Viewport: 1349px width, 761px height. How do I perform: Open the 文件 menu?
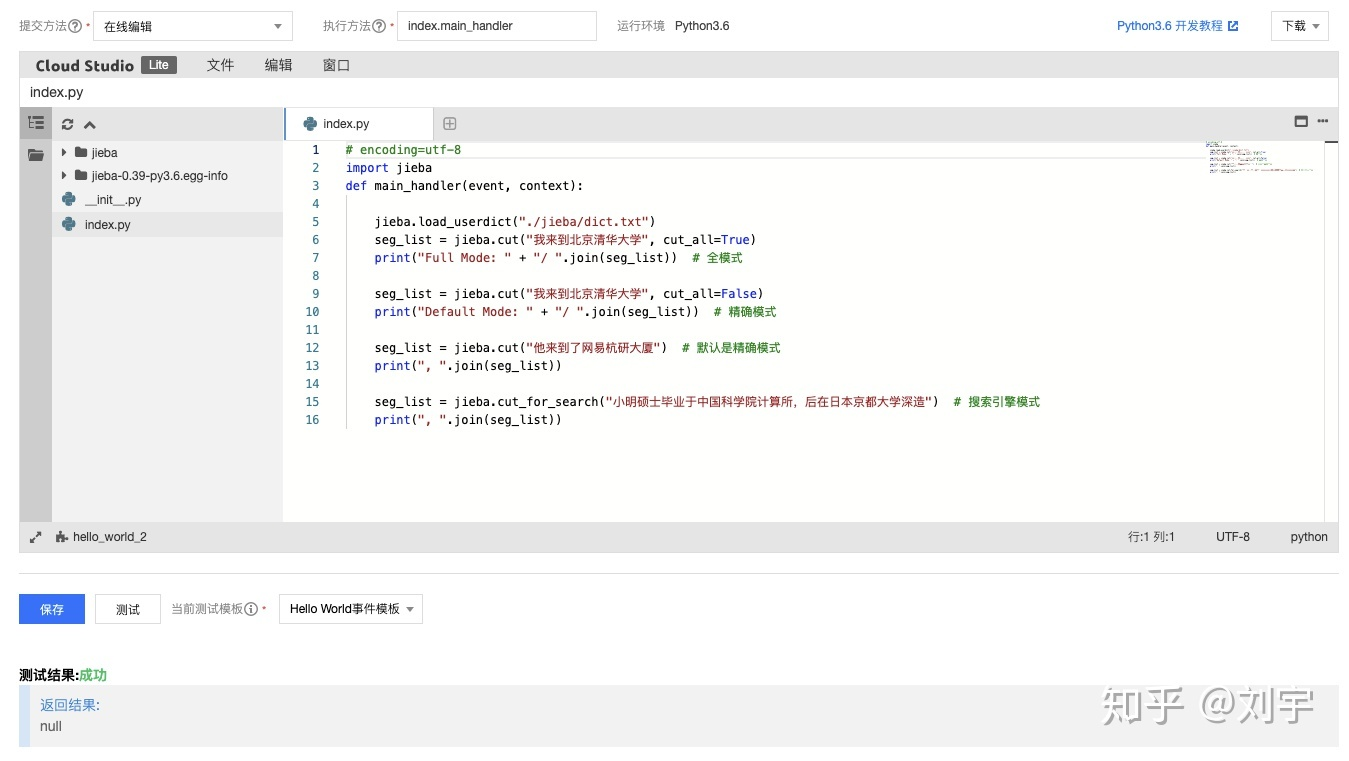pyautogui.click(x=220, y=65)
